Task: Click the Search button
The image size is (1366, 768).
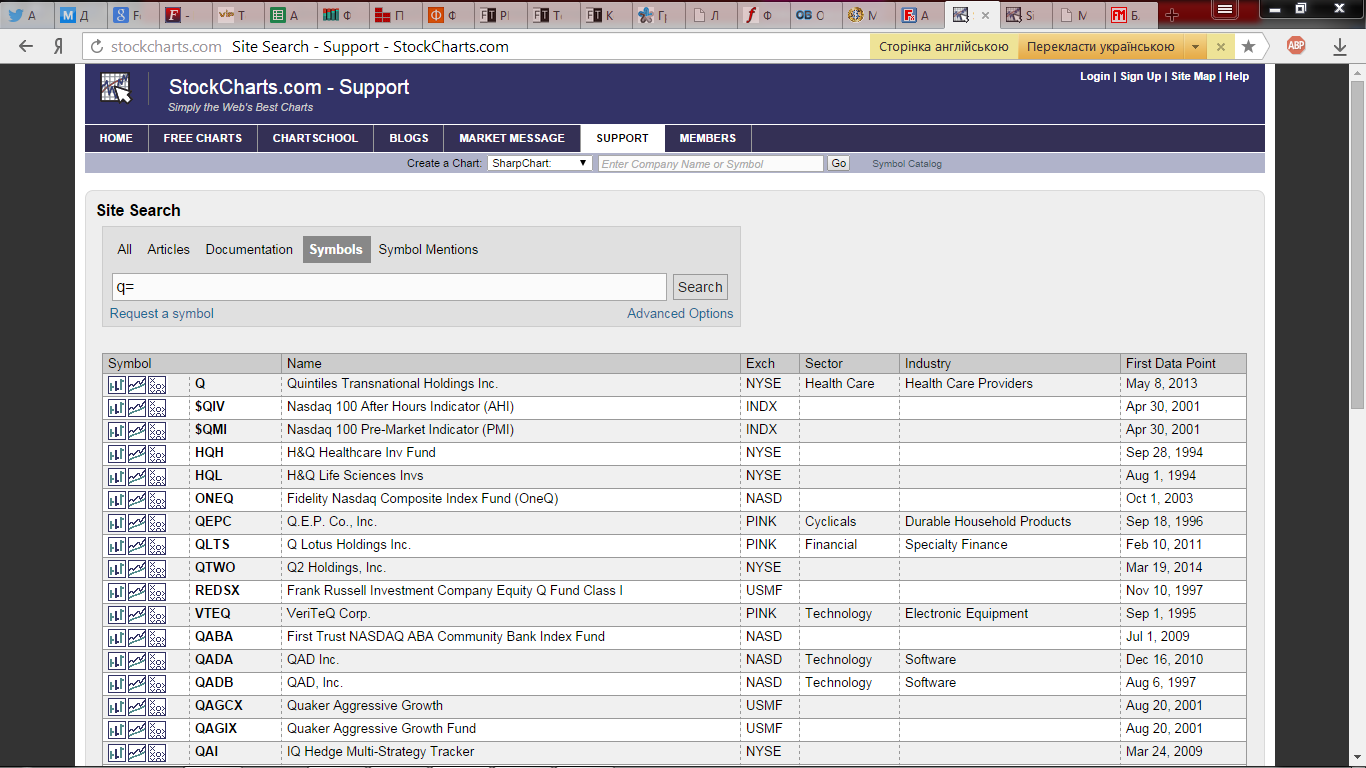Action: coord(700,287)
